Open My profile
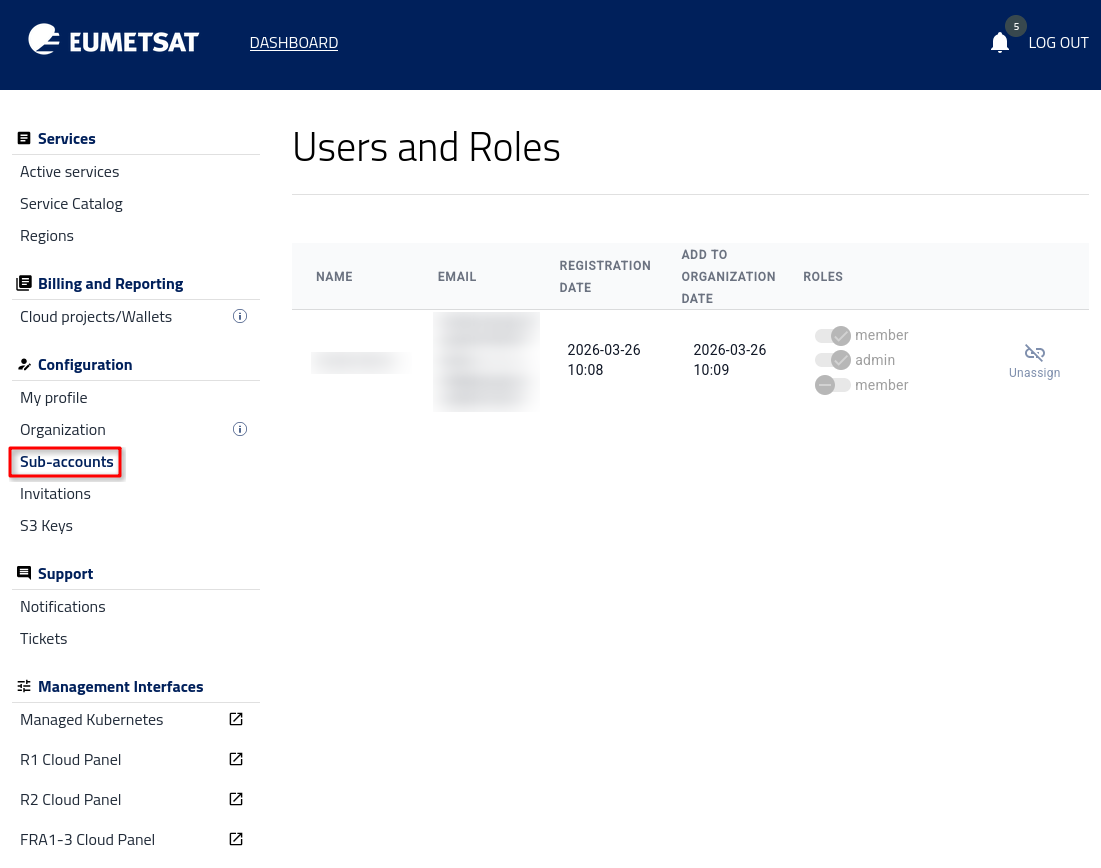 [53, 397]
